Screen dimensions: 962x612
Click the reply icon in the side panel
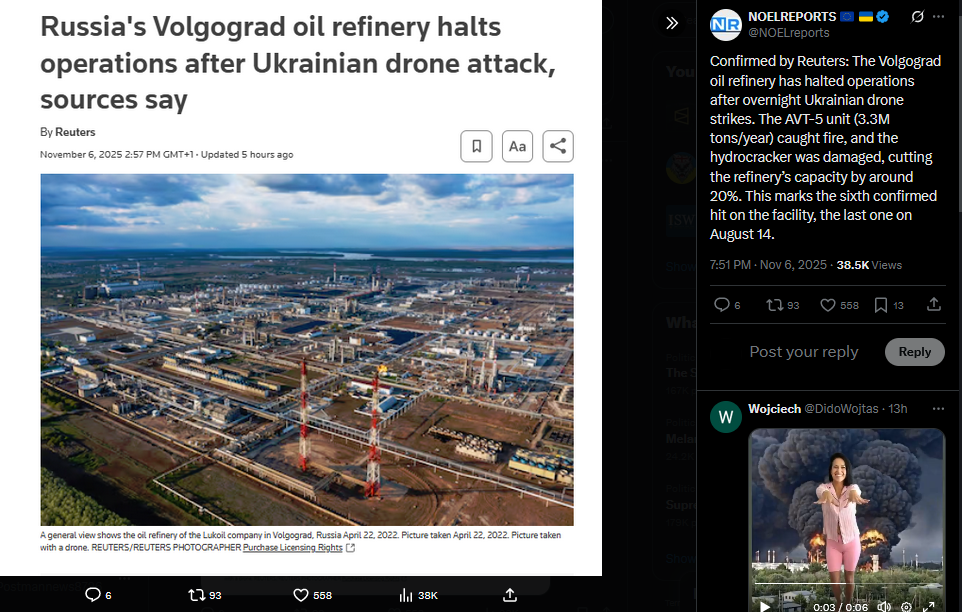coord(722,305)
